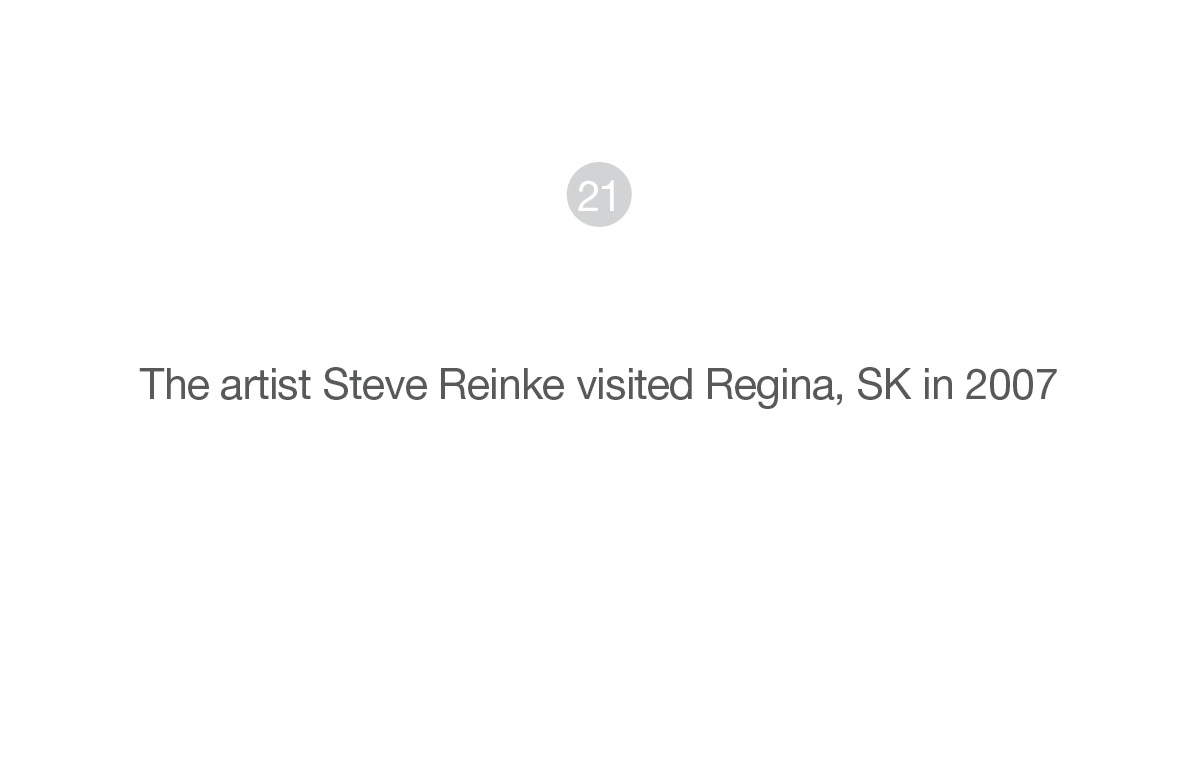This screenshot has height=776, width=1199.
Task: Click the digit 1 inside the gray badge
Action: point(610,196)
